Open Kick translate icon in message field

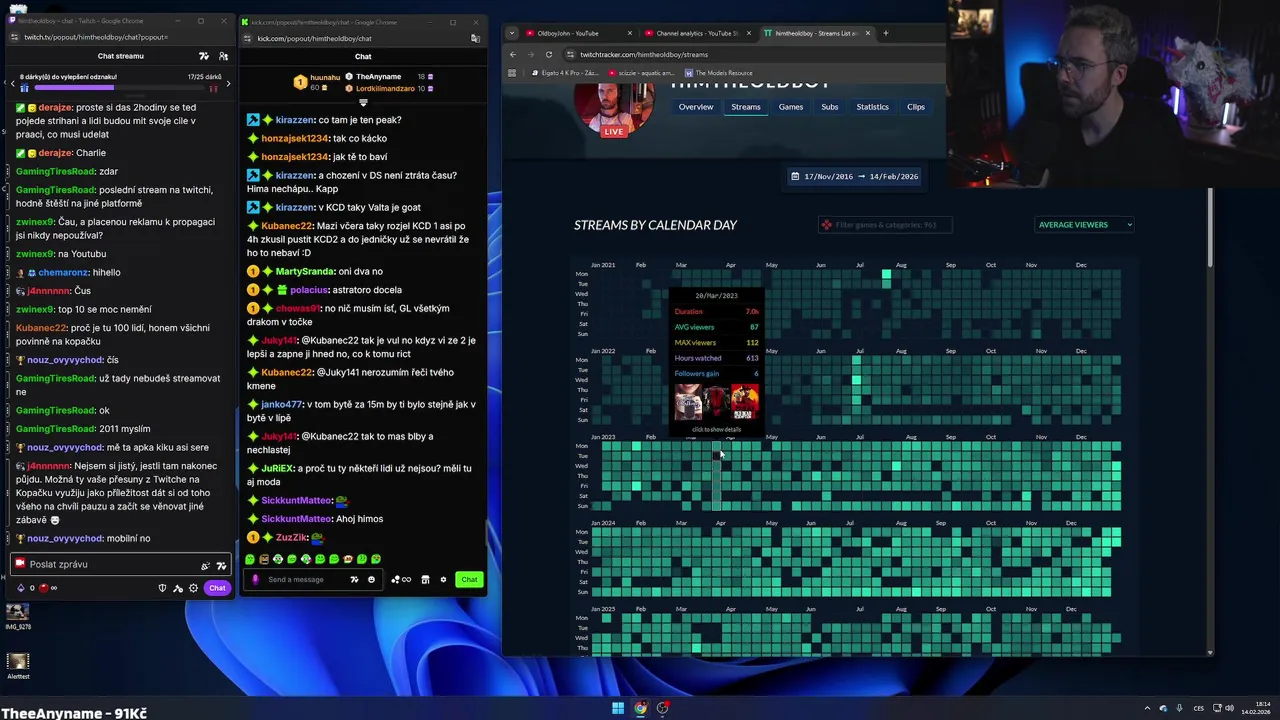tap(354, 579)
